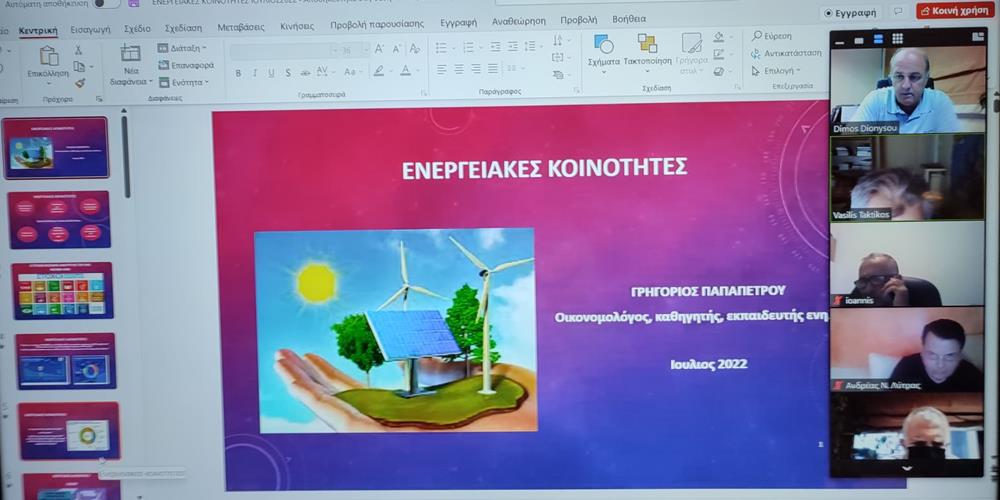Screen dimensions: 1000x500
Task: Open the Εισαγωγή (Insert) tab
Action: pyautogui.click(x=90, y=29)
